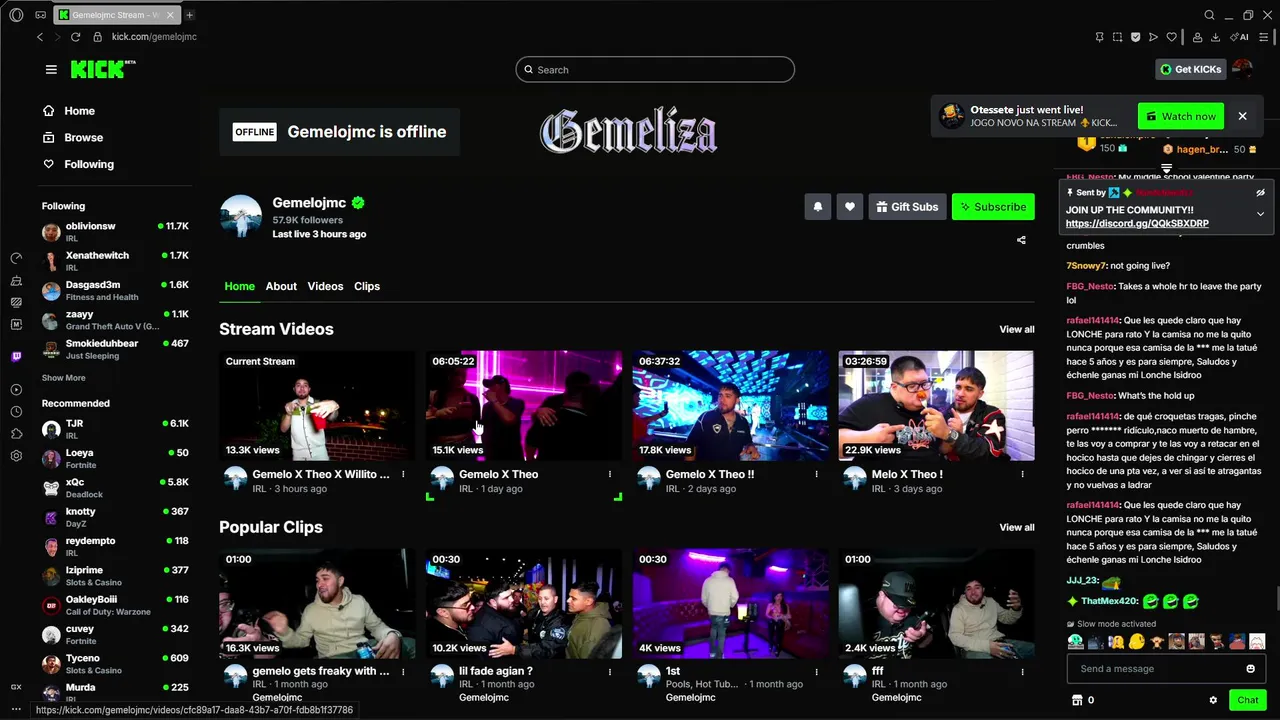Image resolution: width=1280 pixels, height=720 pixels.
Task: Click View all for Stream Videos
Action: tap(1017, 329)
